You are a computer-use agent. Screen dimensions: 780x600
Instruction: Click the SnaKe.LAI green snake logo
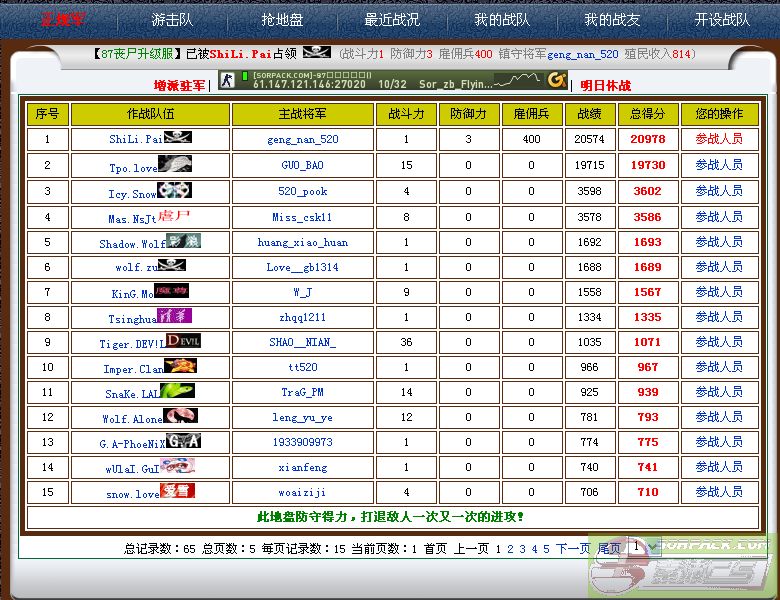pyautogui.click(x=177, y=391)
